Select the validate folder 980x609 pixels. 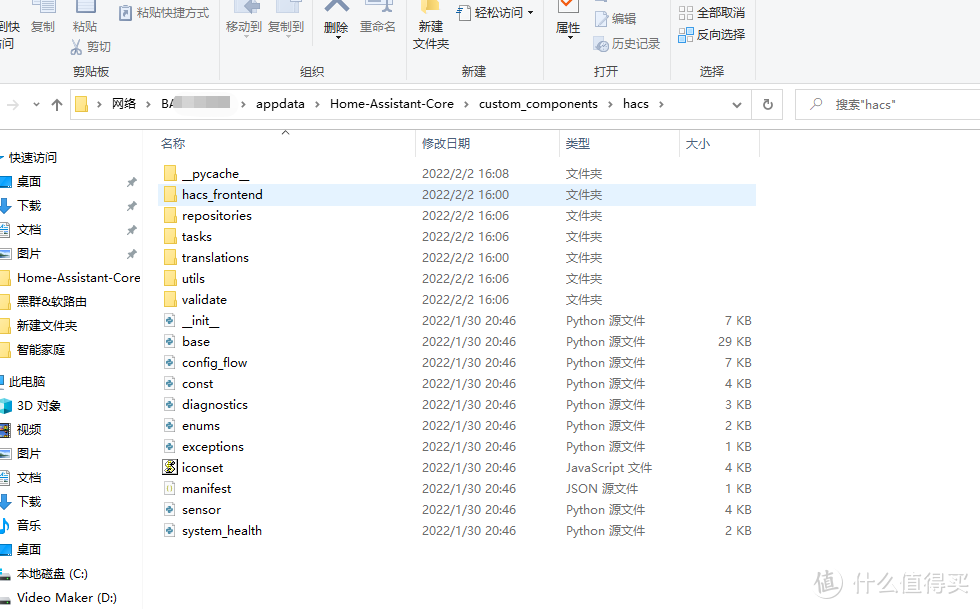204,299
